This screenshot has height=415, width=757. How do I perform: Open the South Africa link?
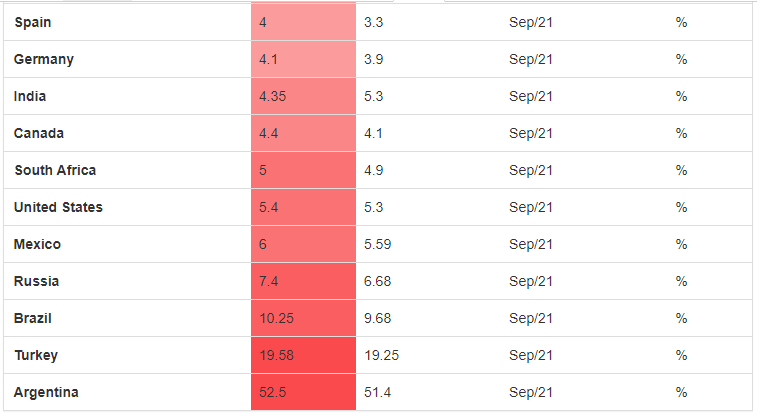[x=55, y=170]
